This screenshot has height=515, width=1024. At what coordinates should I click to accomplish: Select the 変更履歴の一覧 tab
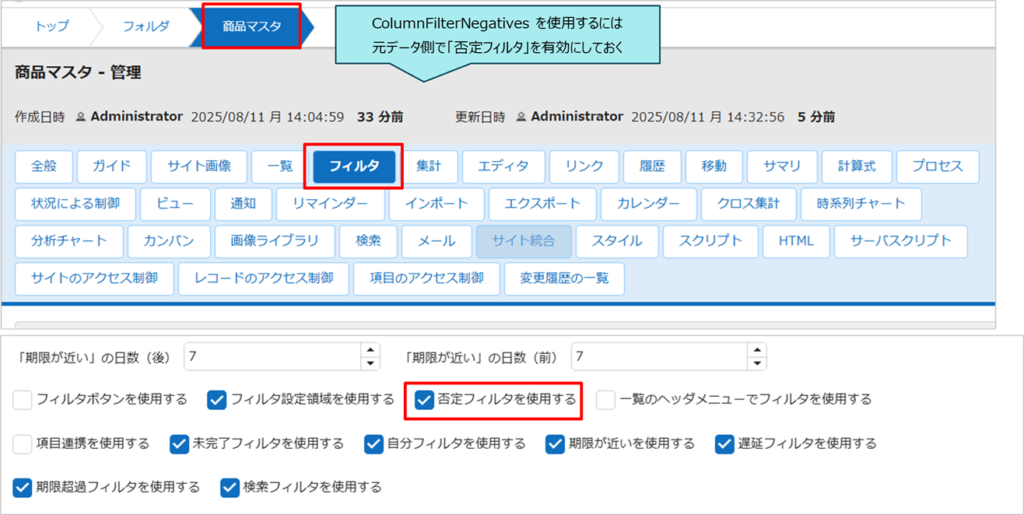564,279
